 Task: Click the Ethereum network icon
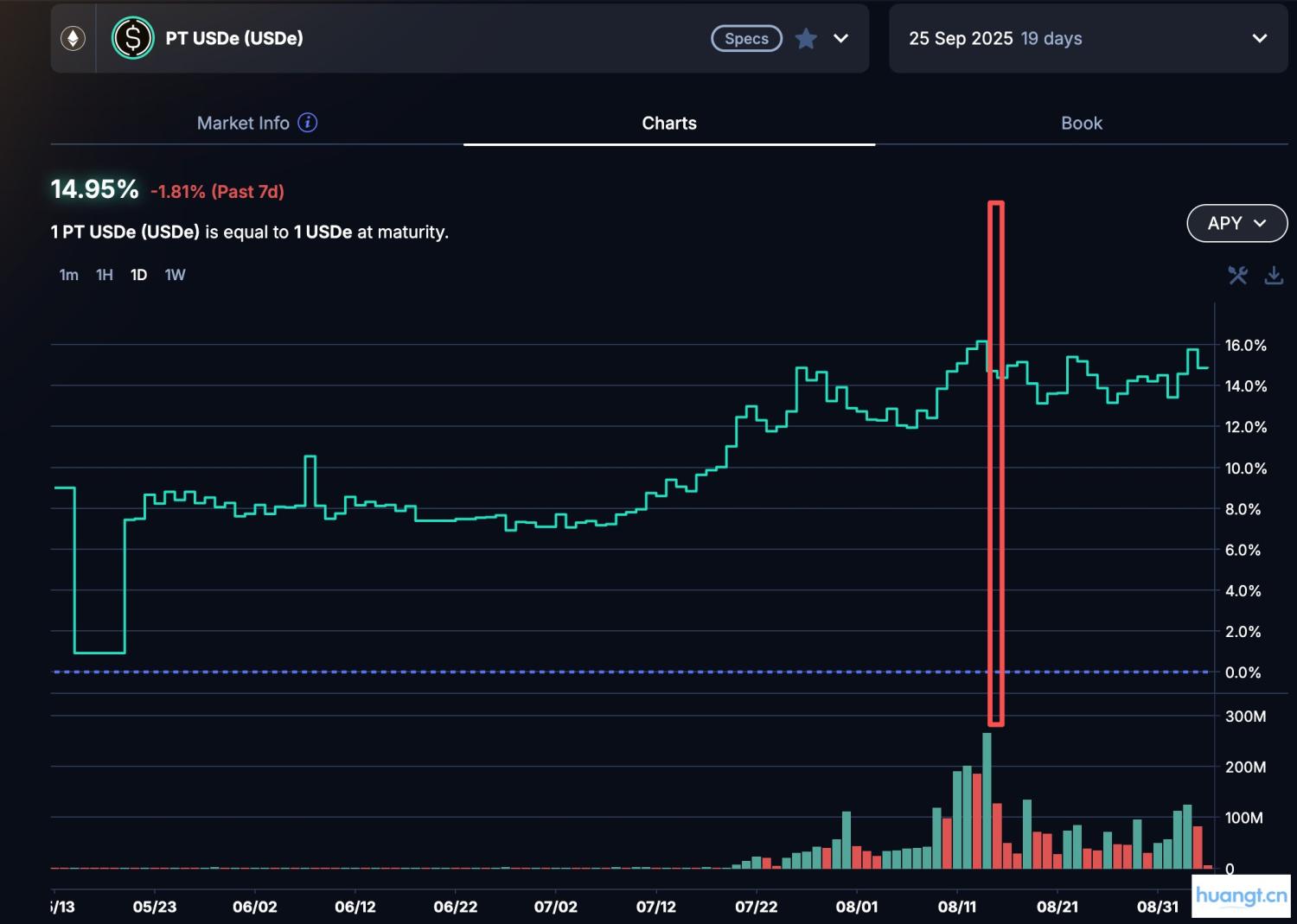click(73, 38)
